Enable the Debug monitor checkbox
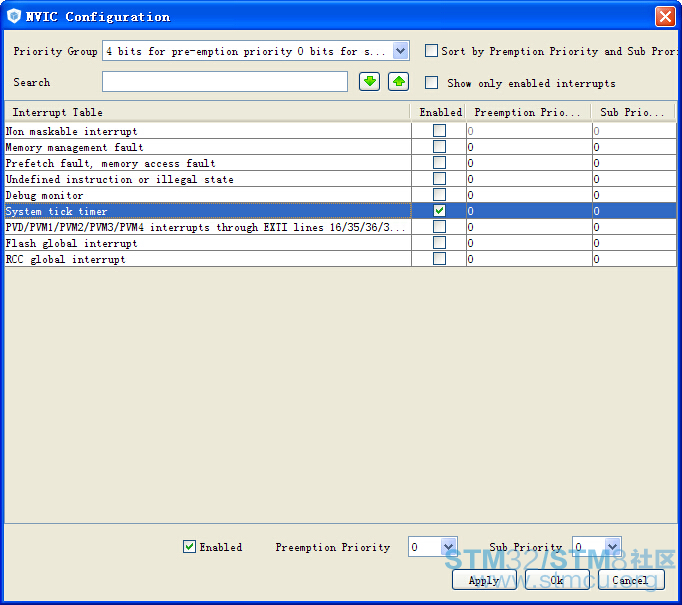 click(x=439, y=194)
